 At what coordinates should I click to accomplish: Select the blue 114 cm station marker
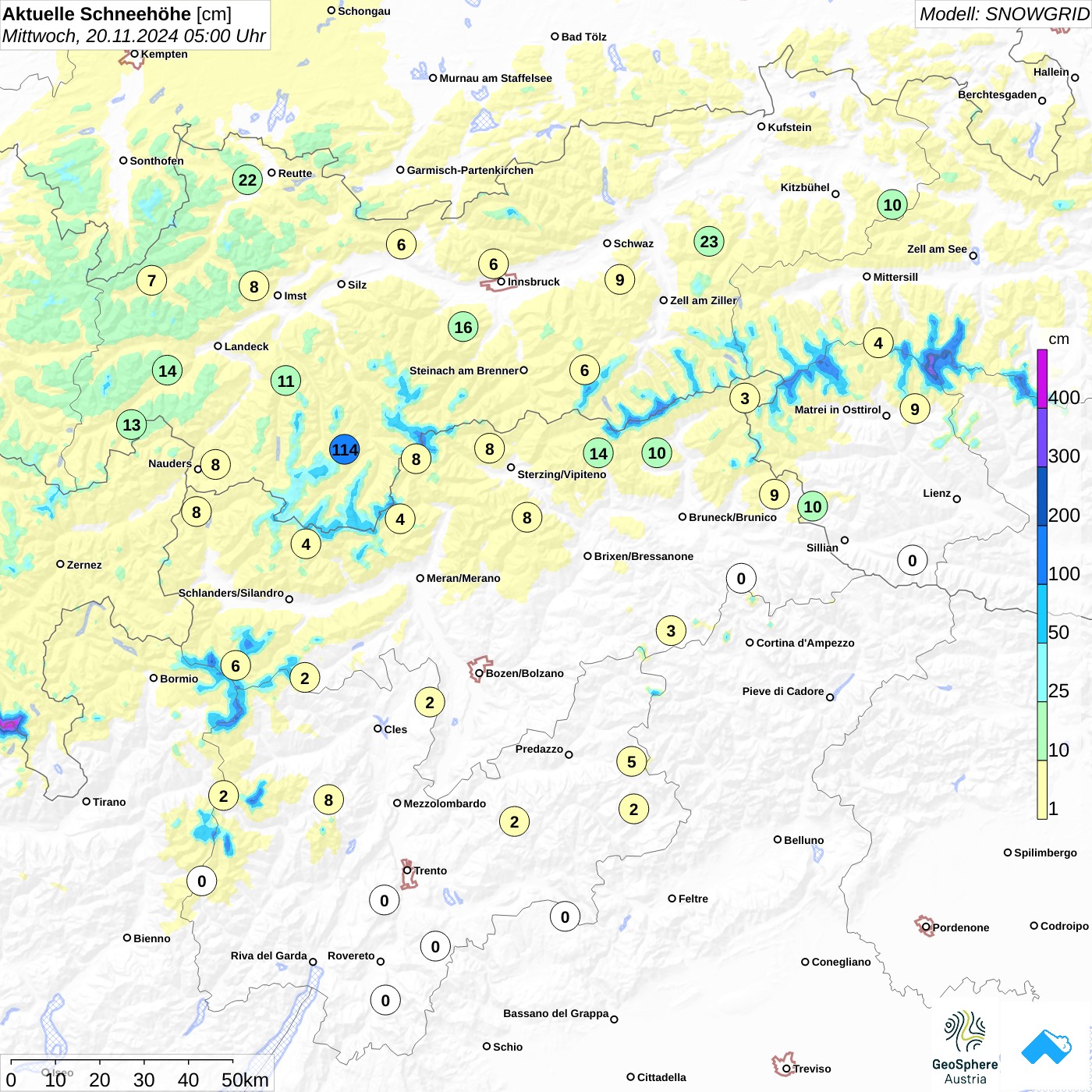pyautogui.click(x=344, y=449)
